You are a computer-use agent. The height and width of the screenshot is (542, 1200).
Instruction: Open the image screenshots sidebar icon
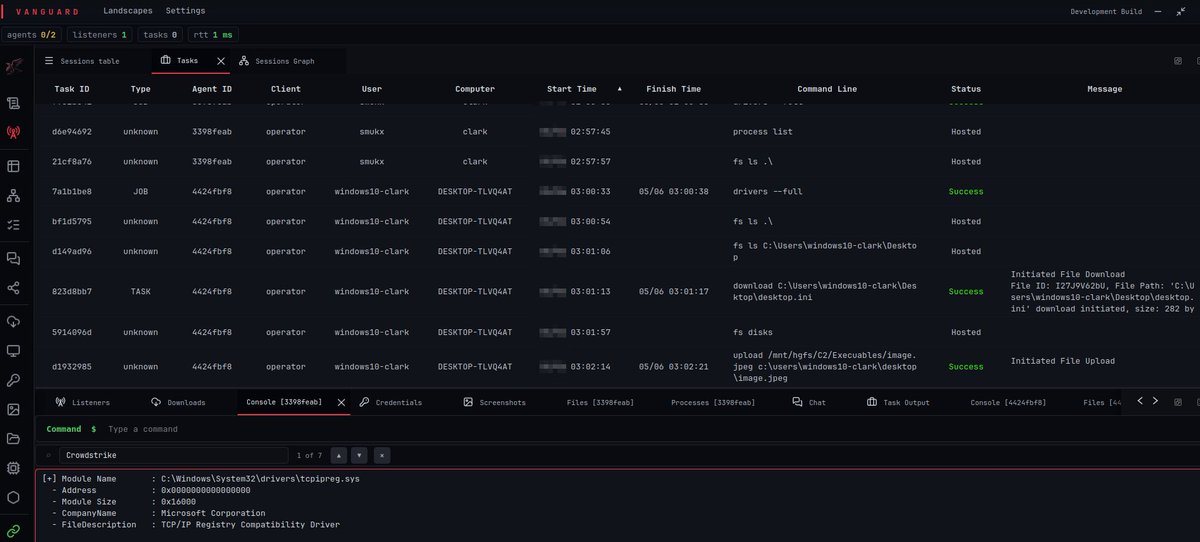tap(14, 409)
